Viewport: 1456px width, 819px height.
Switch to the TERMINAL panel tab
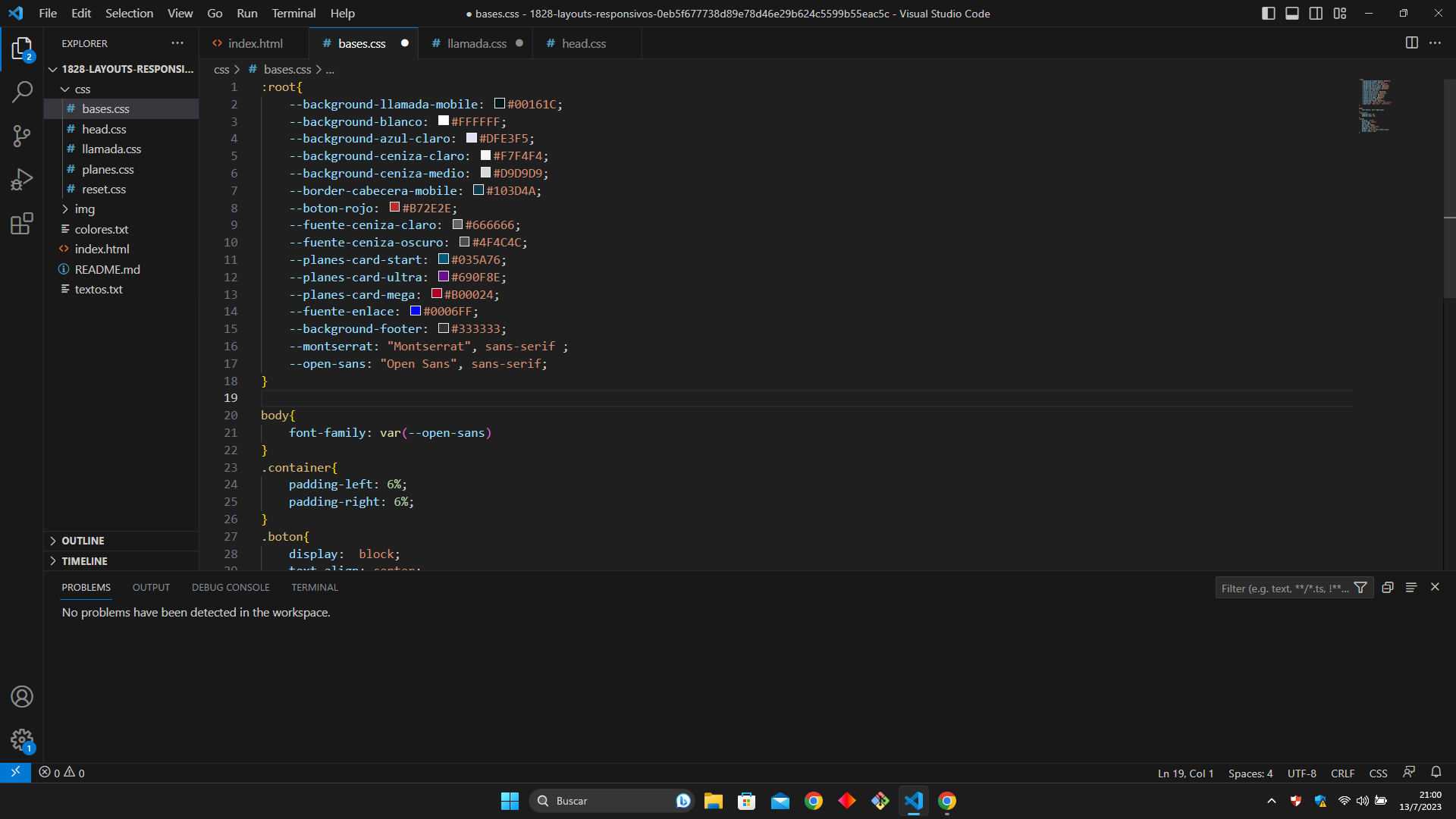pos(315,588)
